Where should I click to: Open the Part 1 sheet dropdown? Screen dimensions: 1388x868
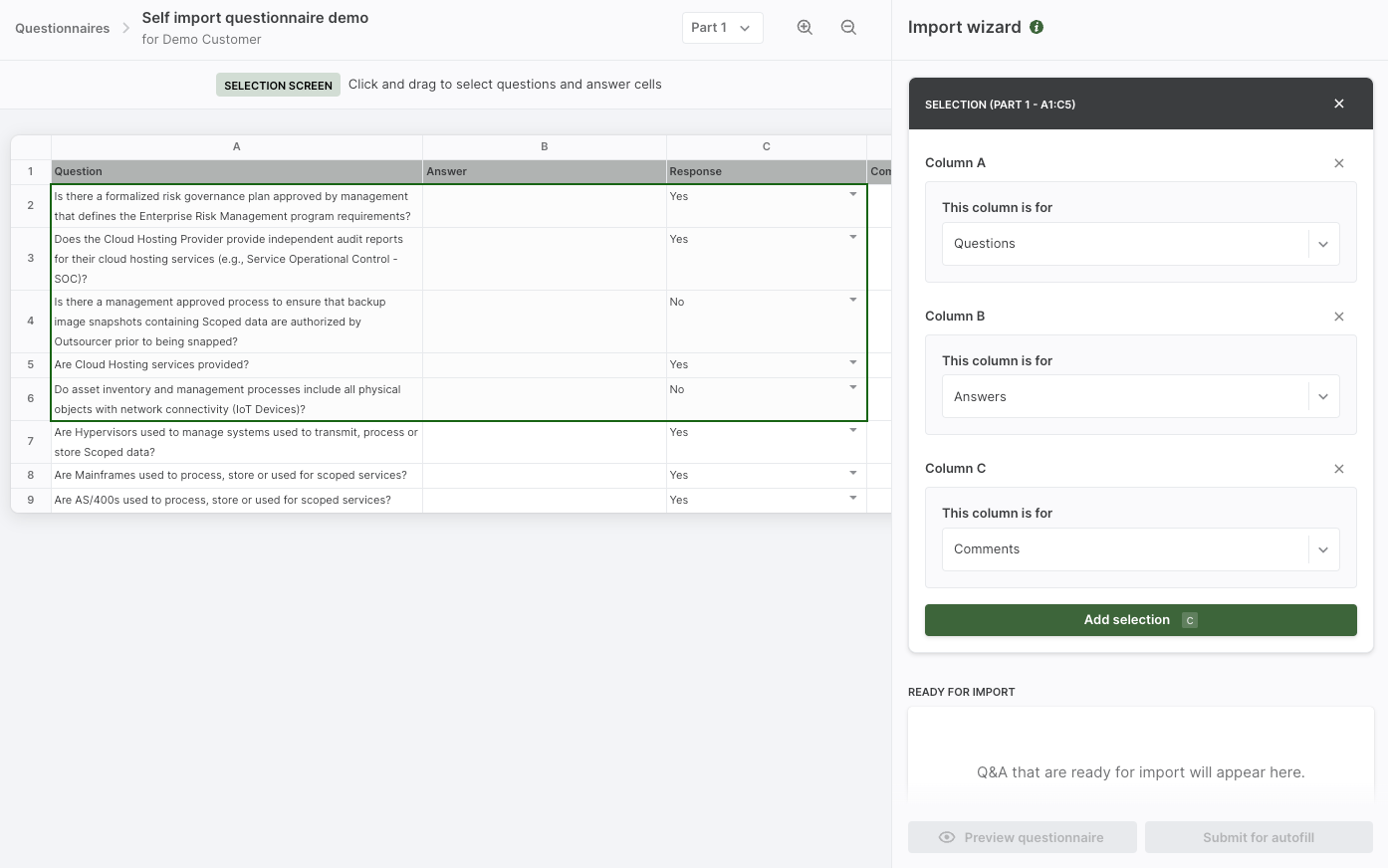(x=723, y=28)
